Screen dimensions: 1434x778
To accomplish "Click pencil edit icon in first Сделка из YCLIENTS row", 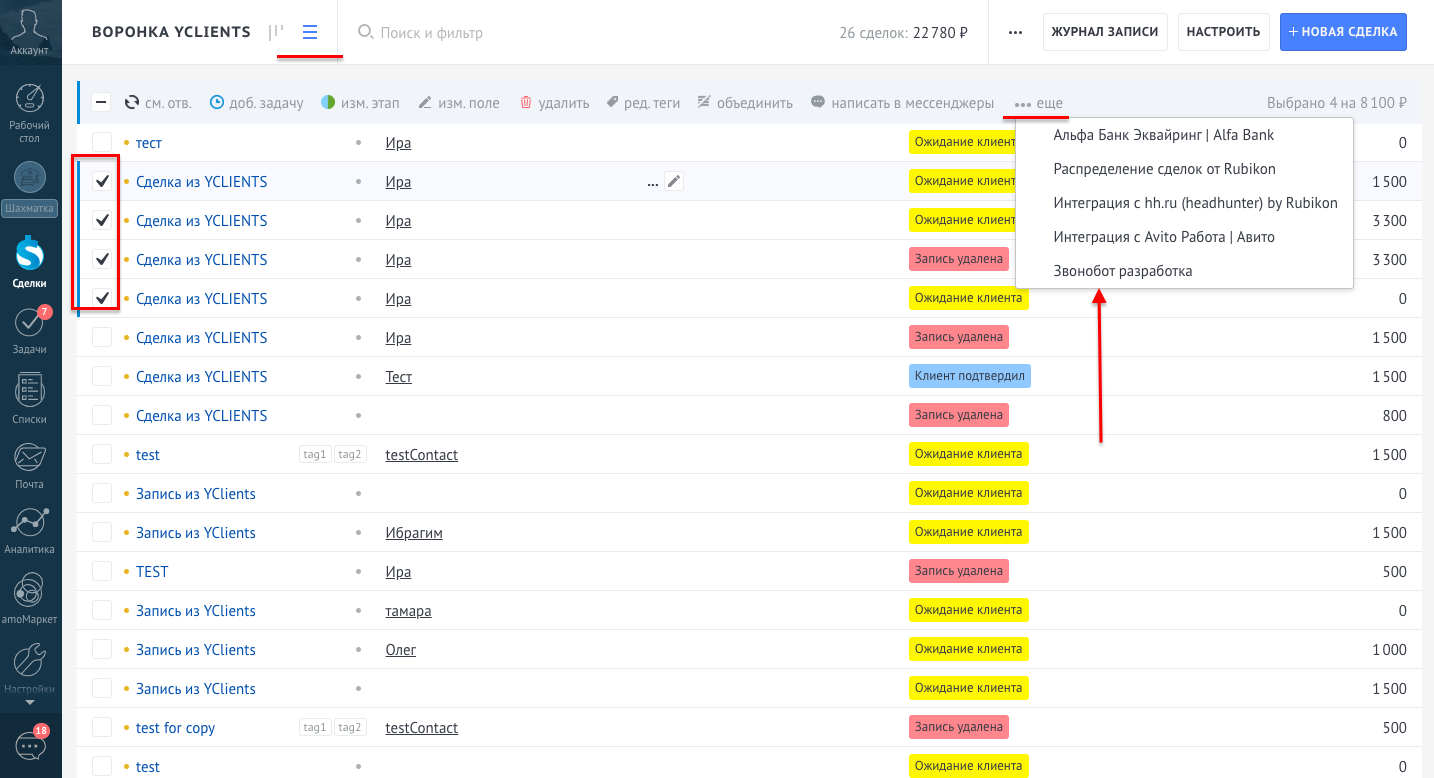I will tap(674, 181).
